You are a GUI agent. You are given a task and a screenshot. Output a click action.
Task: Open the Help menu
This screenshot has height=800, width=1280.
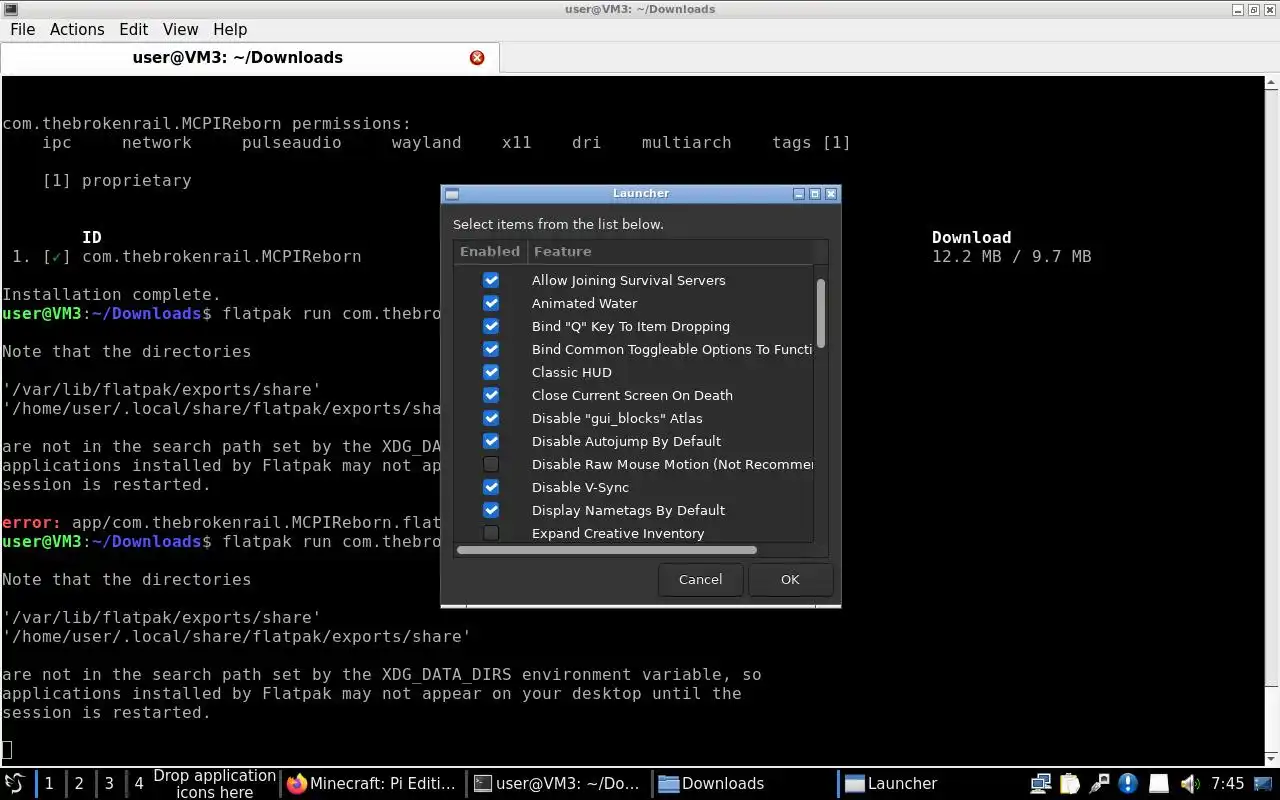pos(230,29)
